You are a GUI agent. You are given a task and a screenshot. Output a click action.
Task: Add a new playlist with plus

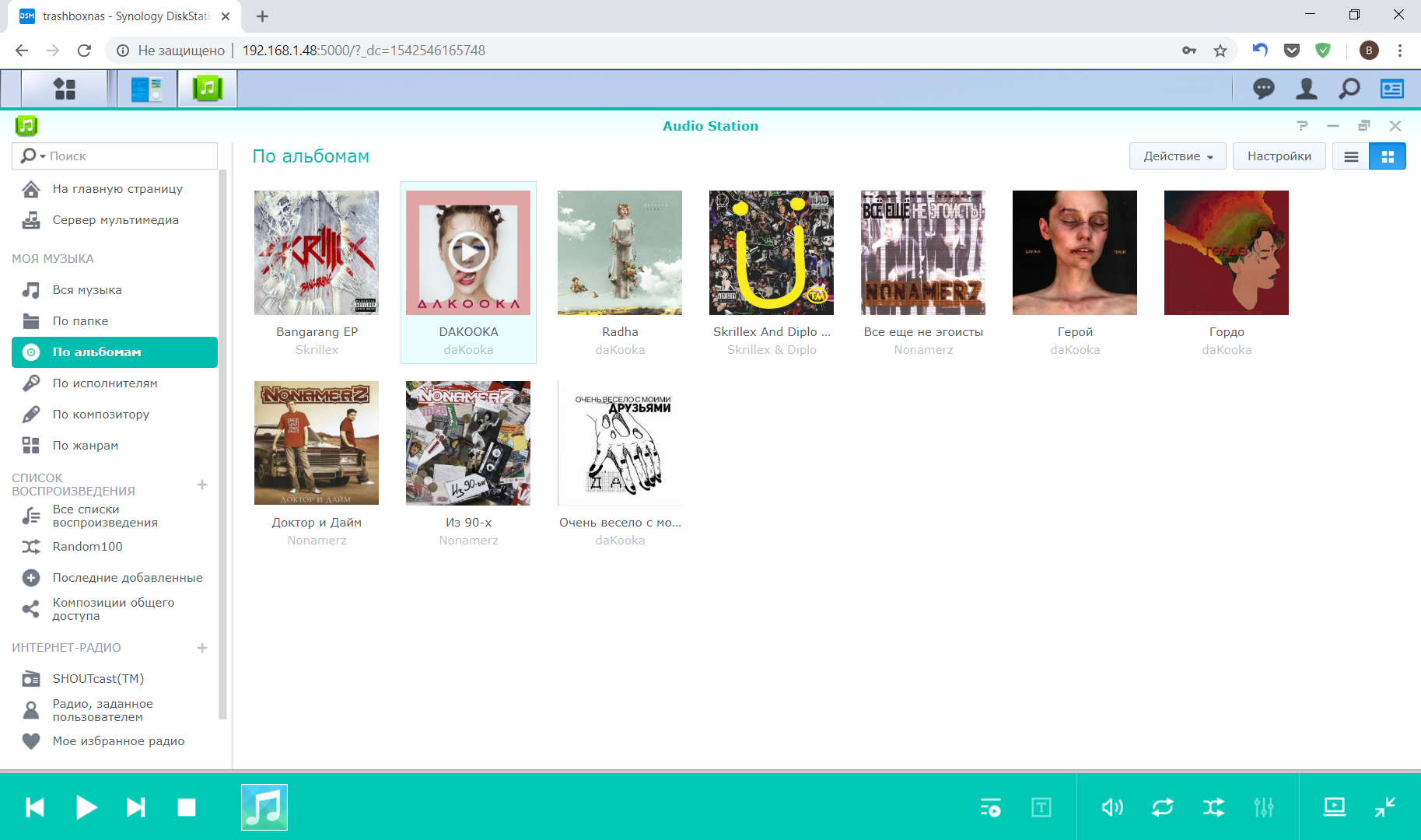202,485
